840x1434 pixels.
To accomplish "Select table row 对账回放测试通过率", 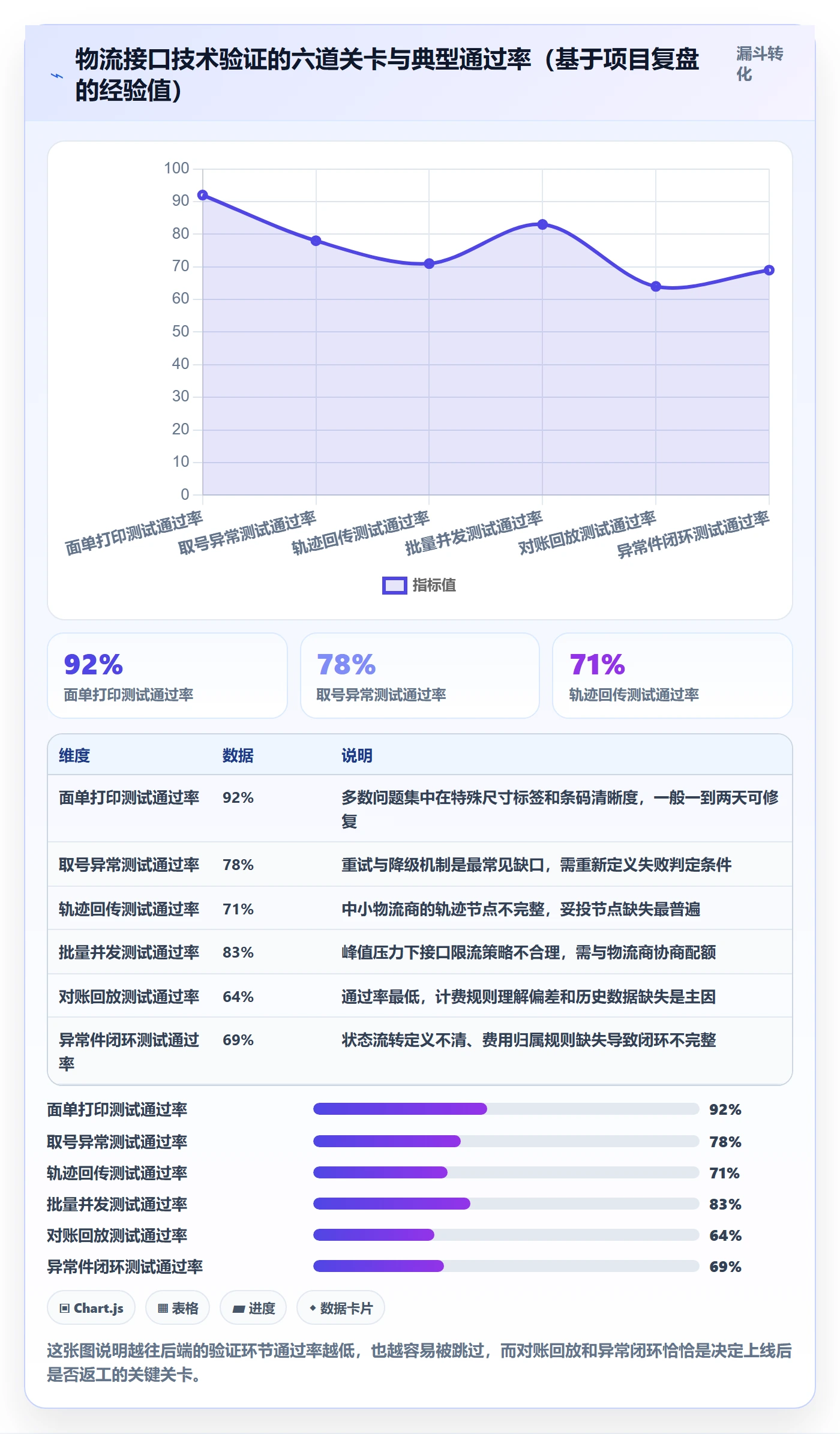I will 420,996.
